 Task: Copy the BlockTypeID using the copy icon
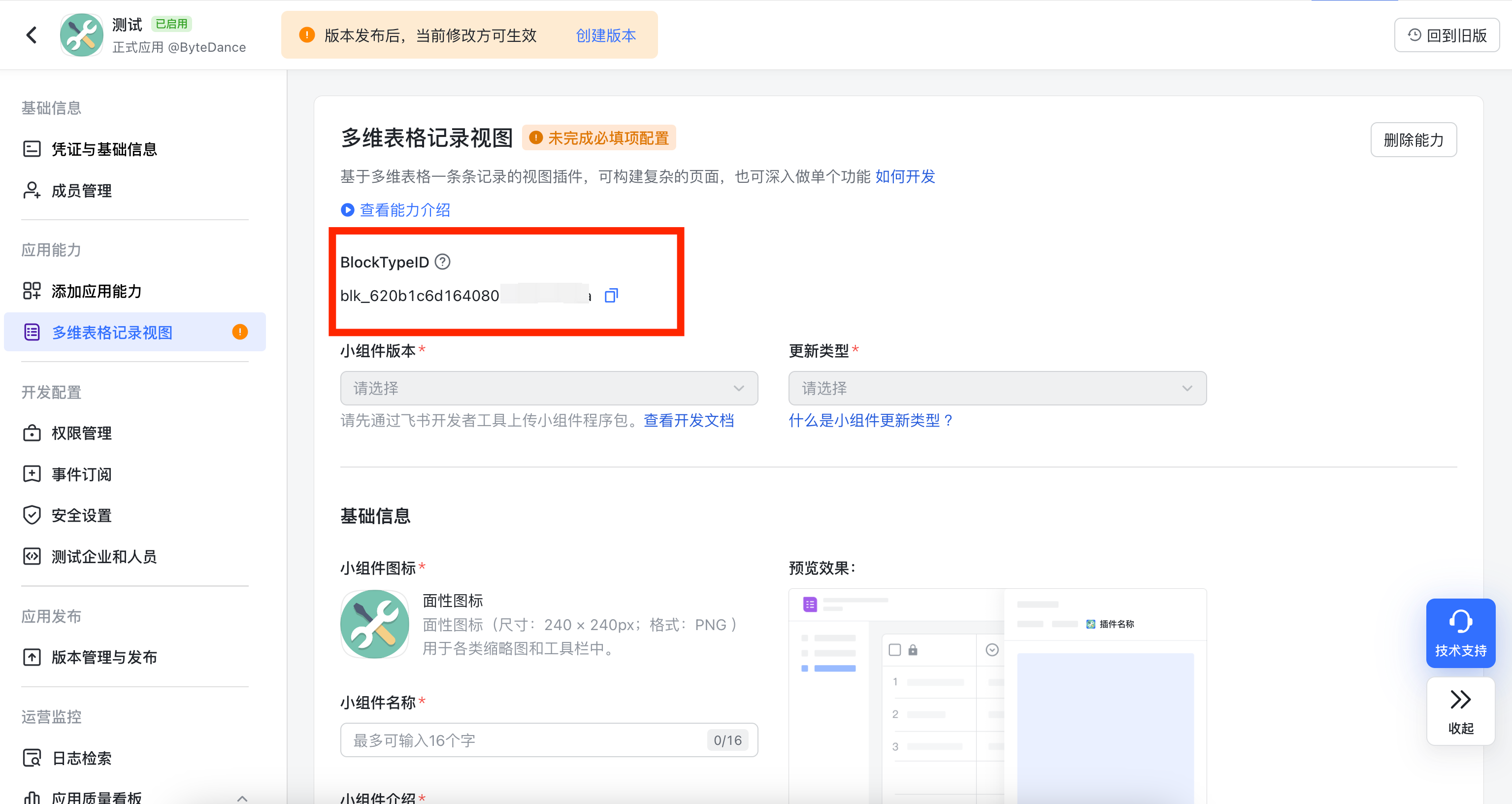tap(611, 295)
